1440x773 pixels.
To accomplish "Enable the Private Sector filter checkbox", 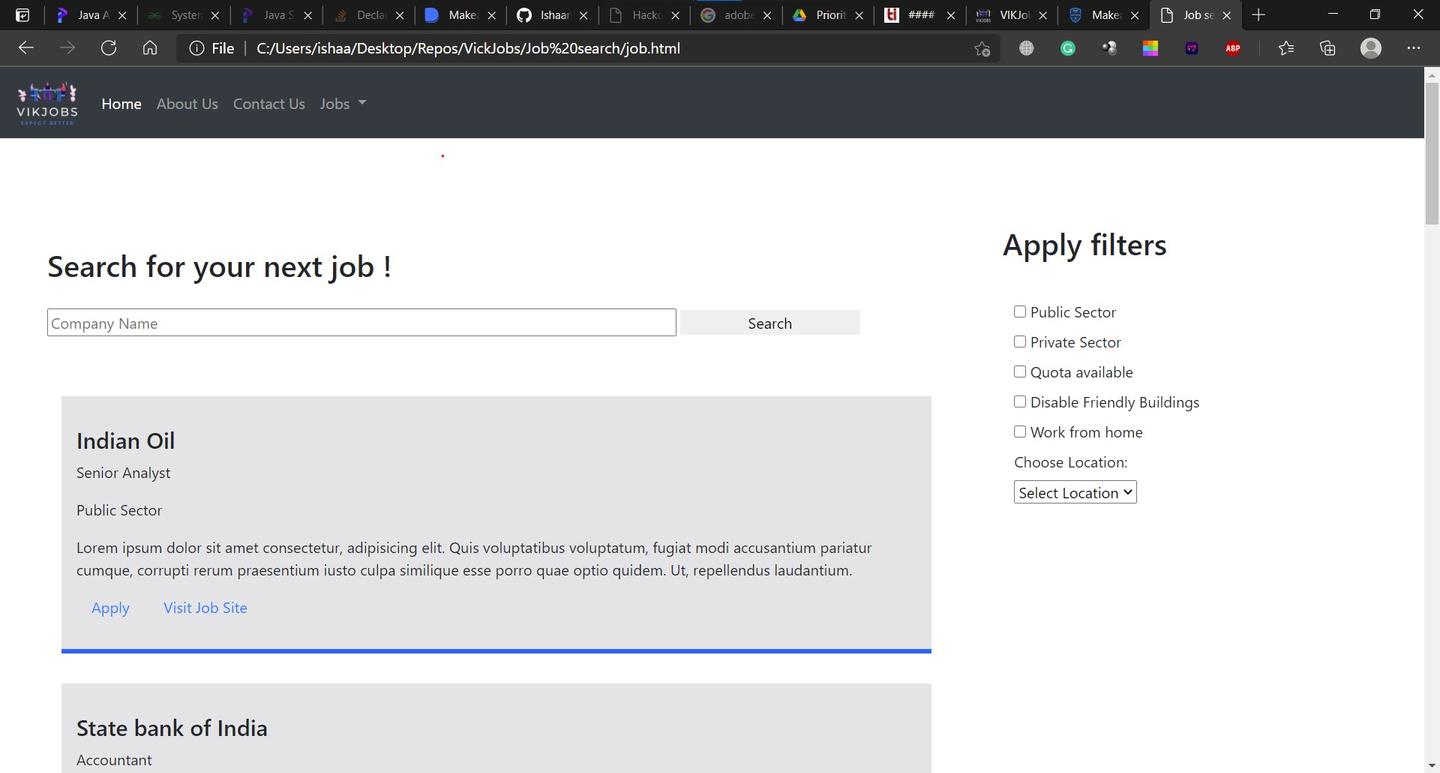I will click(1020, 342).
